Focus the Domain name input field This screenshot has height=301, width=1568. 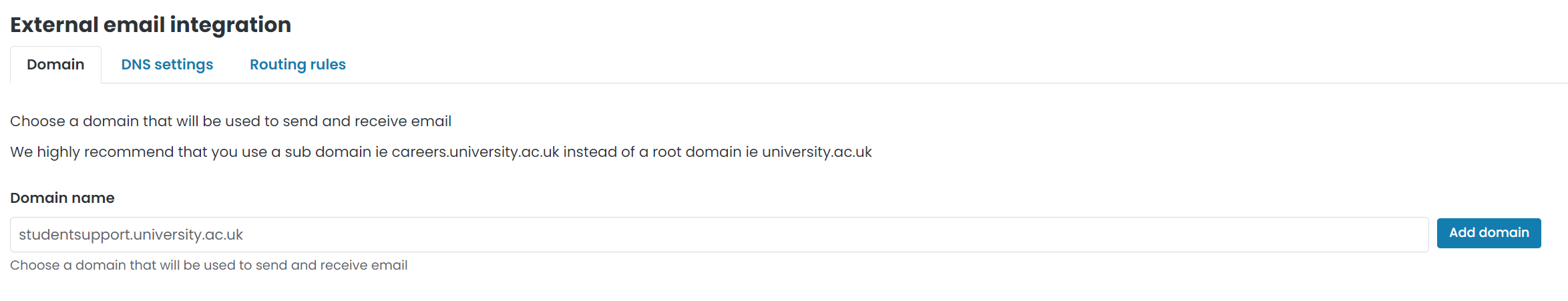719,235
